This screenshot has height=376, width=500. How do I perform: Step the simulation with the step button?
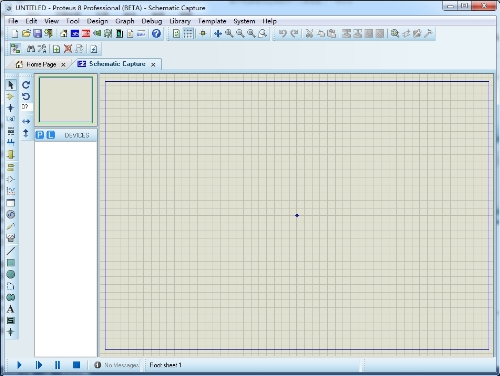click(x=39, y=365)
